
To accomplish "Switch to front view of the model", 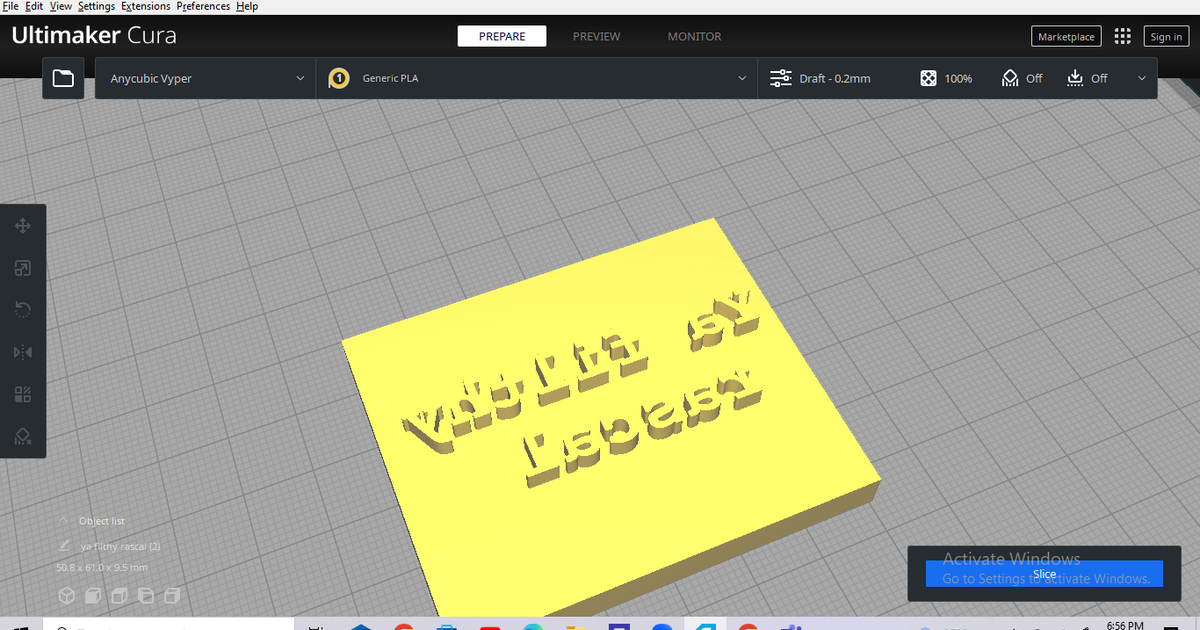I will (92, 595).
